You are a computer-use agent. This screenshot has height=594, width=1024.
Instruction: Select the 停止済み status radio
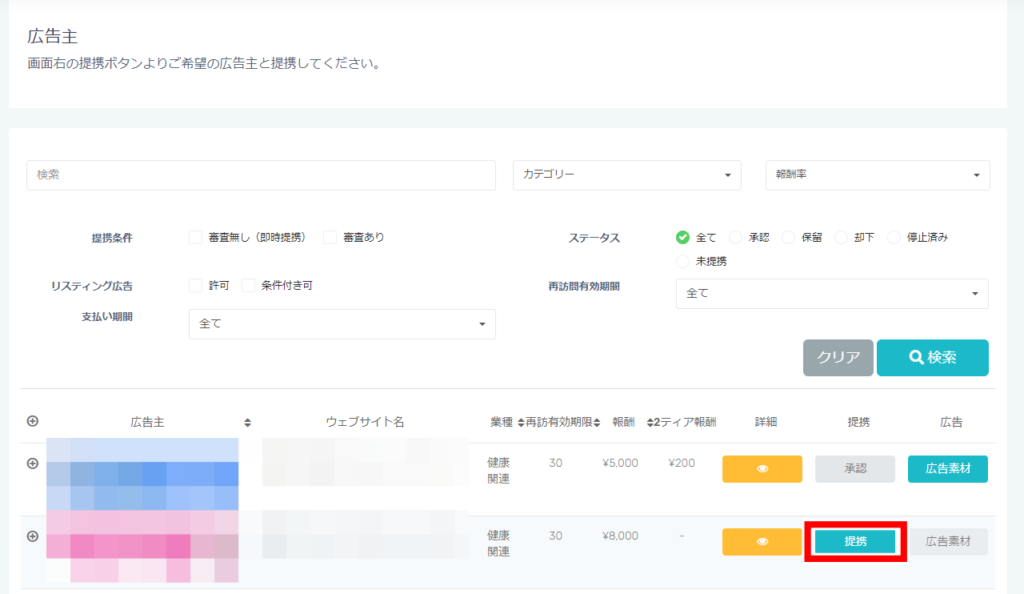(894, 237)
